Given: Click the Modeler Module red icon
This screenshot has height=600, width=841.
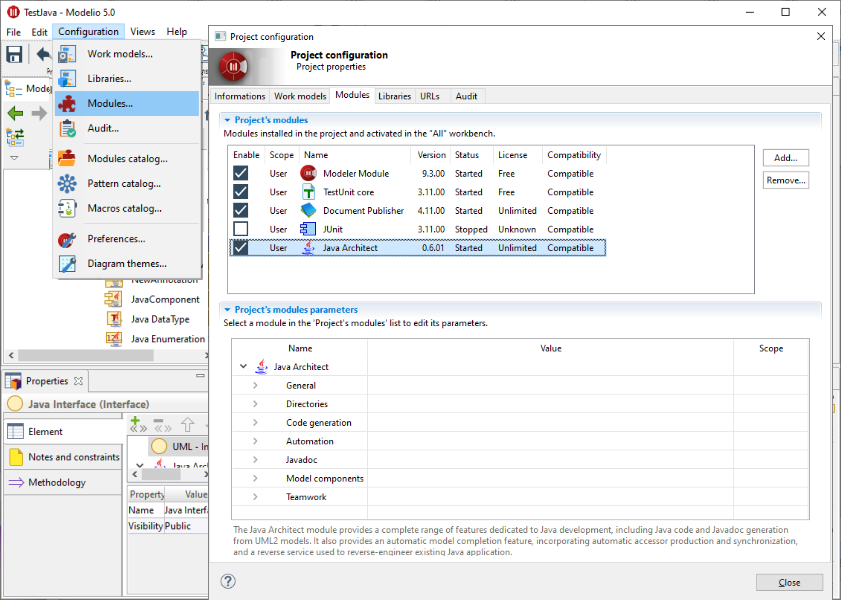Looking at the screenshot, I should (308, 173).
